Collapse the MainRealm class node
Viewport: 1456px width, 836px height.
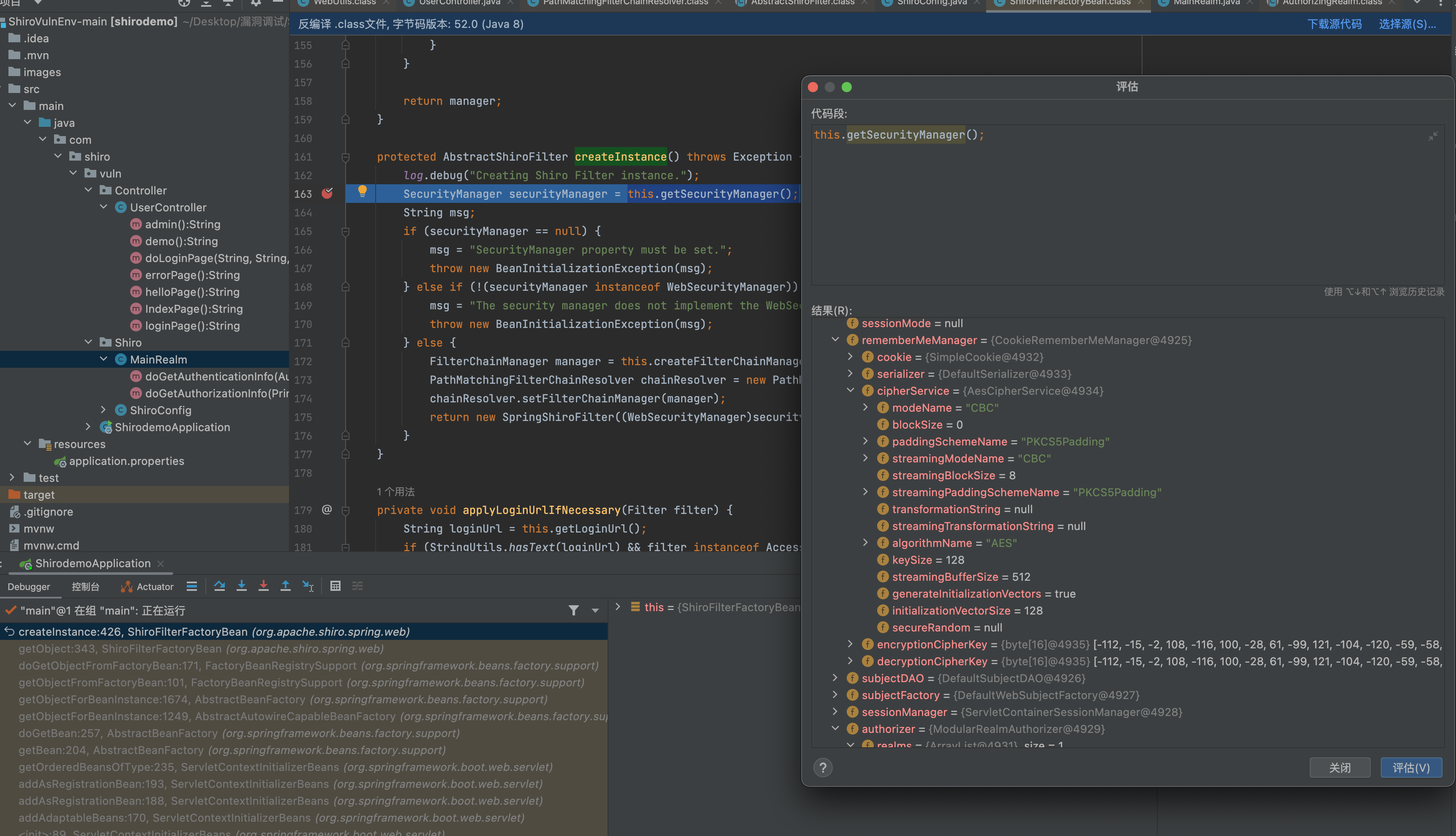coord(103,359)
